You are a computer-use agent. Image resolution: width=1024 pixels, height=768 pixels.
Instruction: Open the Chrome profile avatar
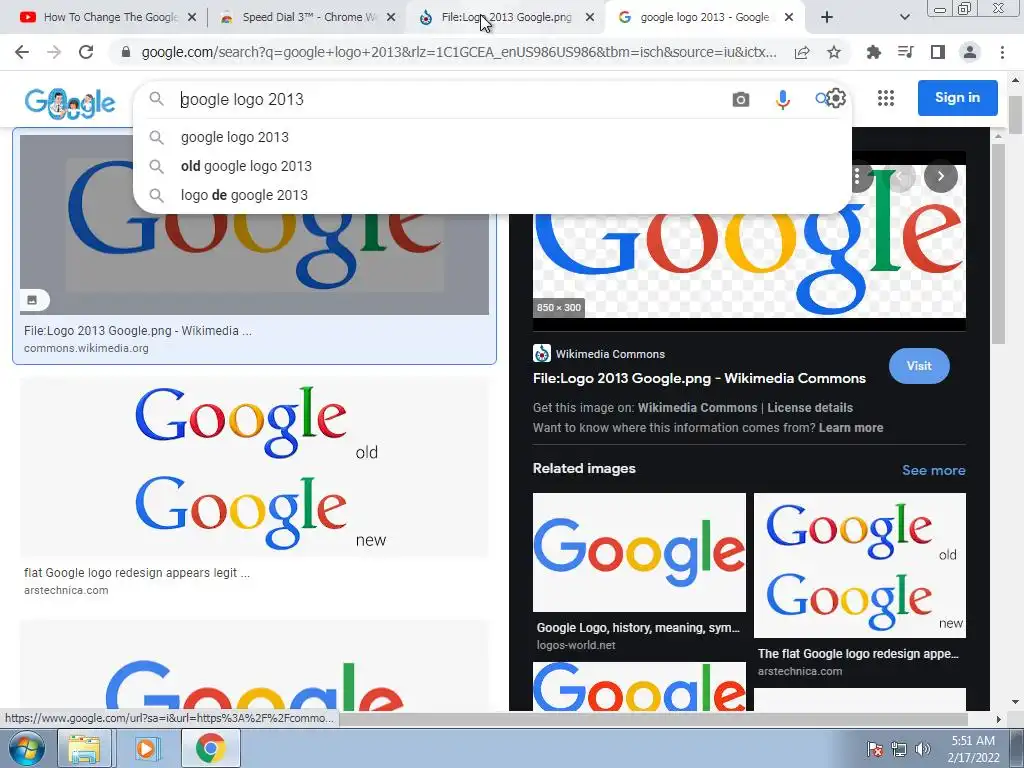point(970,52)
